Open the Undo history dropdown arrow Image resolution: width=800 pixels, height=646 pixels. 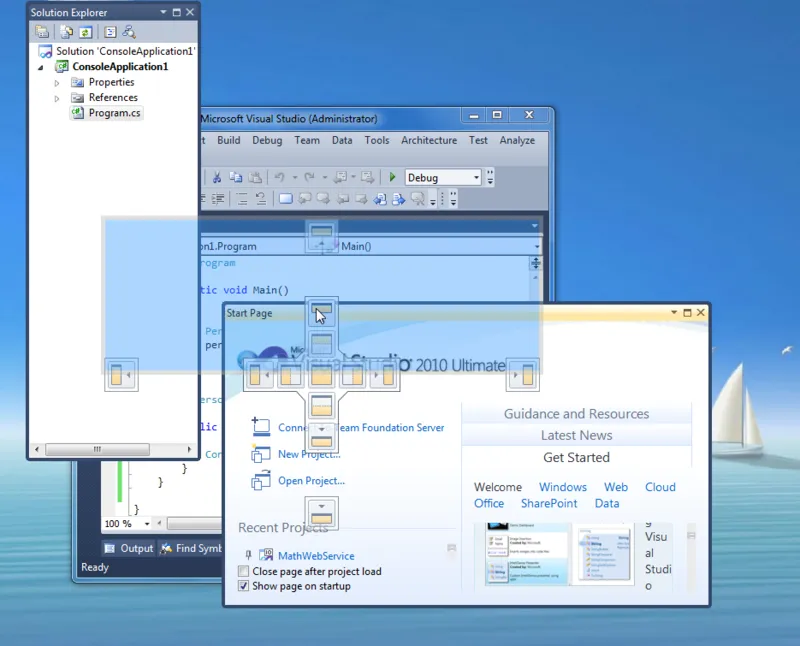pos(295,178)
